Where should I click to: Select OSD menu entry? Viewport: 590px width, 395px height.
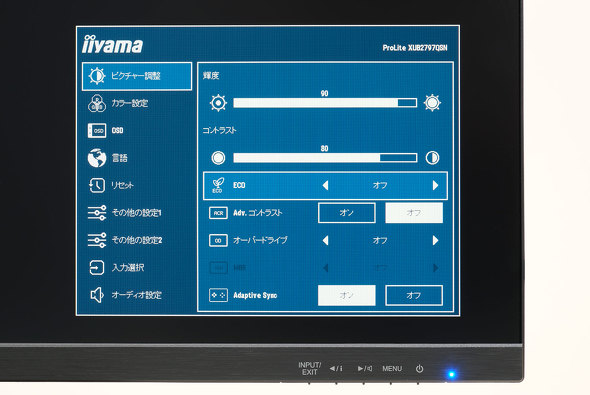point(117,131)
